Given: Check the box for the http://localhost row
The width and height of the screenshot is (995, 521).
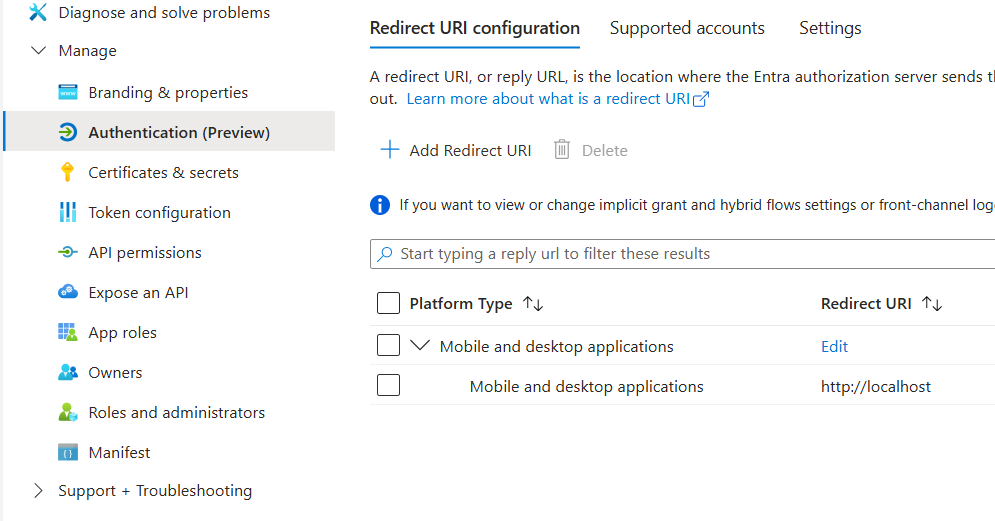Looking at the screenshot, I should click(388, 385).
